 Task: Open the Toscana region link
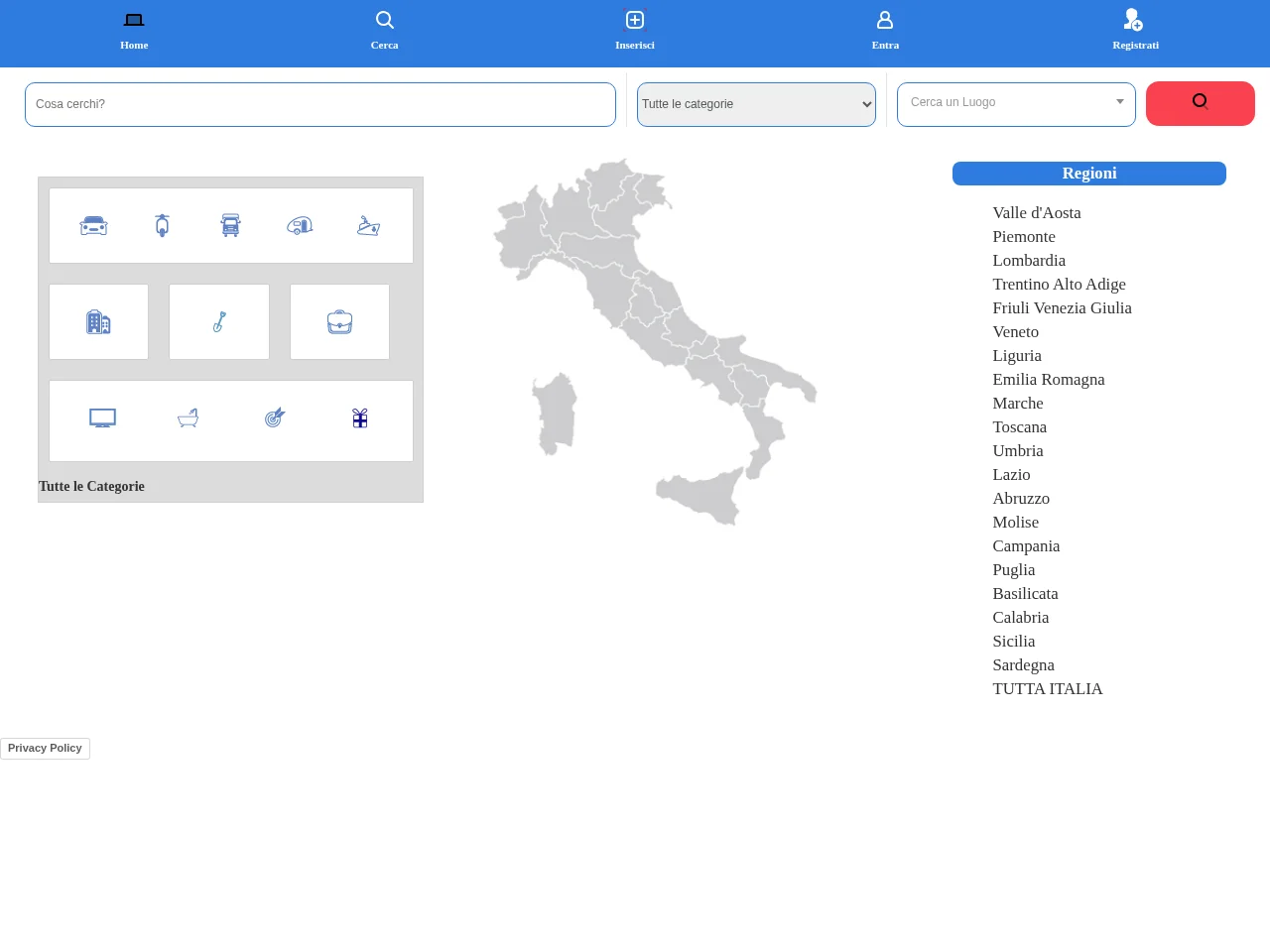coord(1020,427)
